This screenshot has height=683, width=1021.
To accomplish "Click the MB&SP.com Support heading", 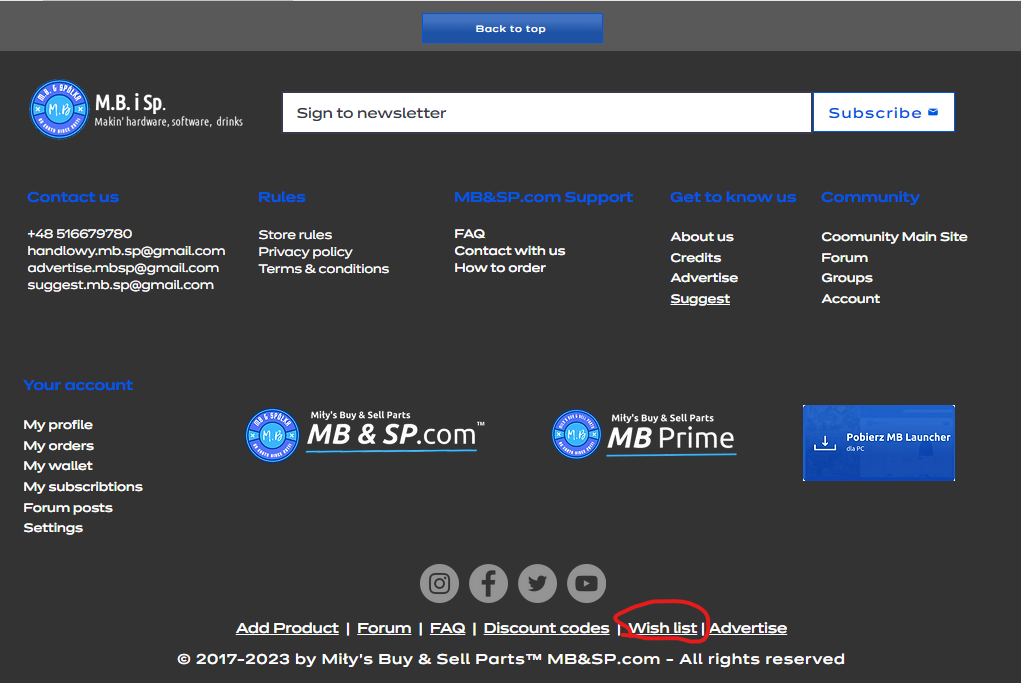I will [x=543, y=197].
